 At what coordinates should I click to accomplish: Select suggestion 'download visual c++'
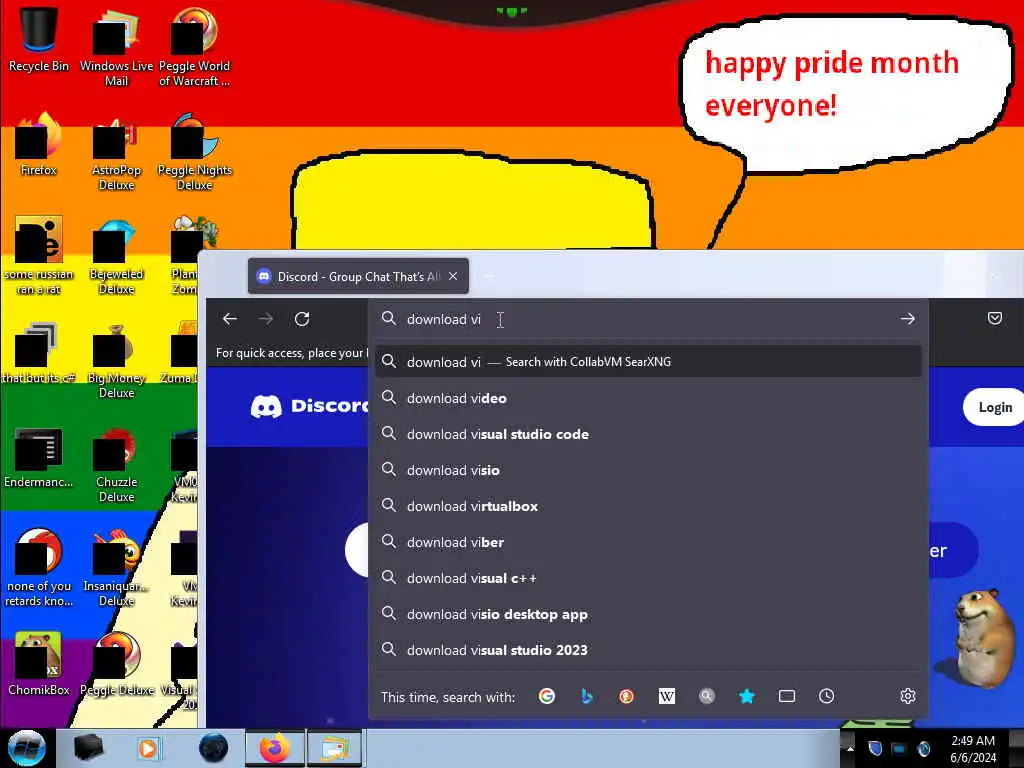coord(648,578)
